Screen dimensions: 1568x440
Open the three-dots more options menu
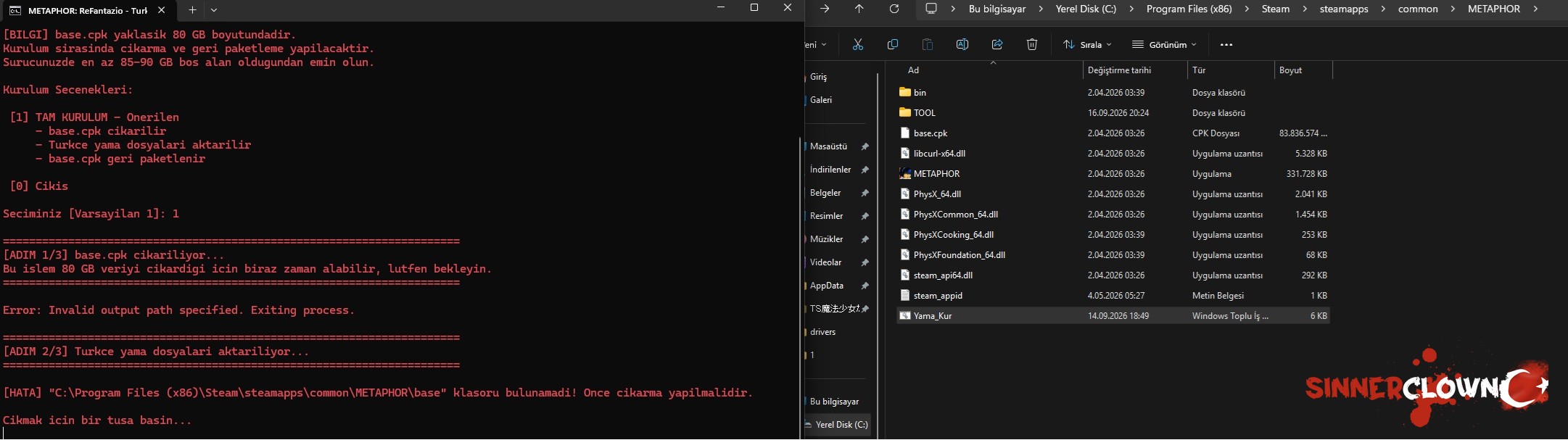[1226, 45]
